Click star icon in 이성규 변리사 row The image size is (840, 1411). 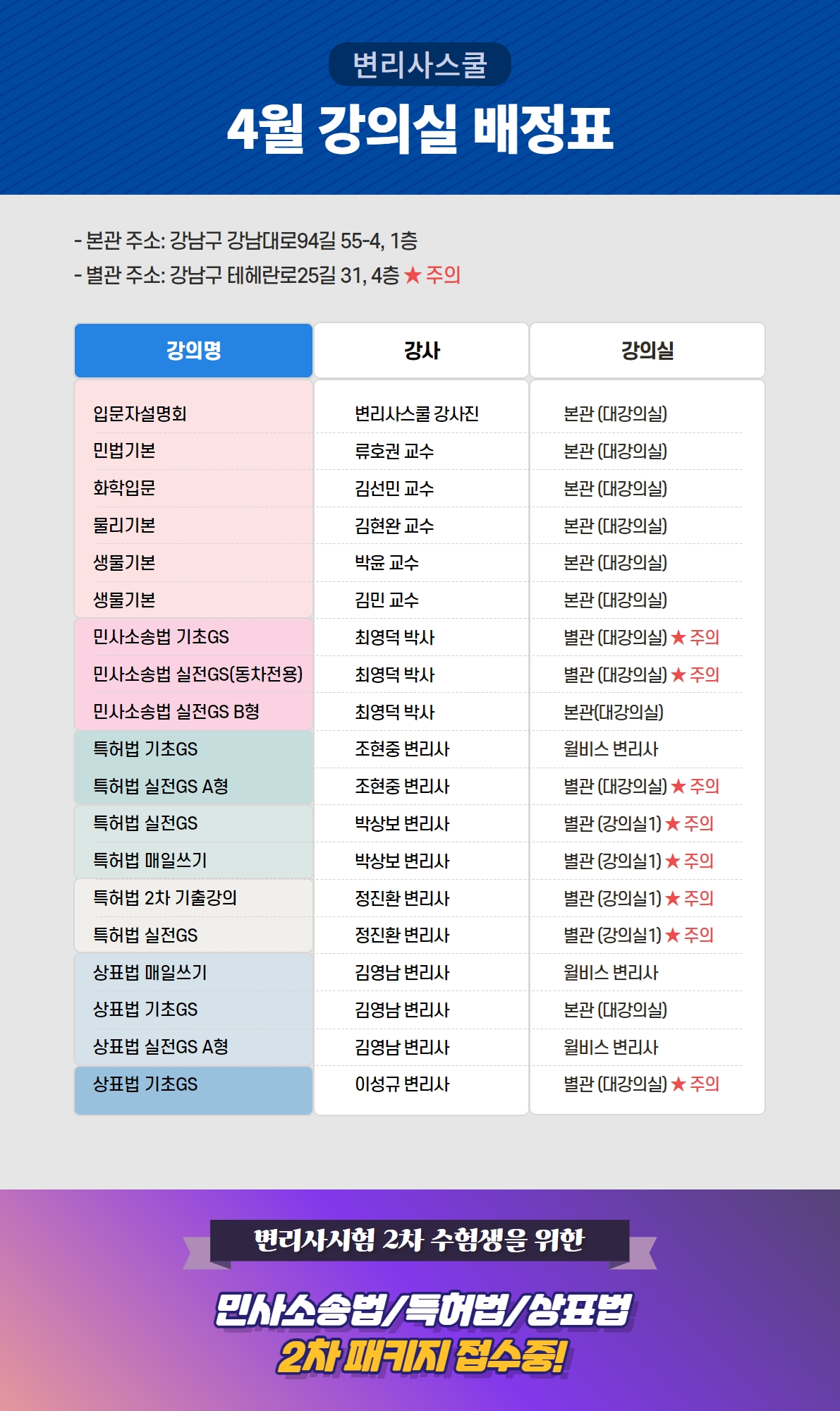[678, 1084]
